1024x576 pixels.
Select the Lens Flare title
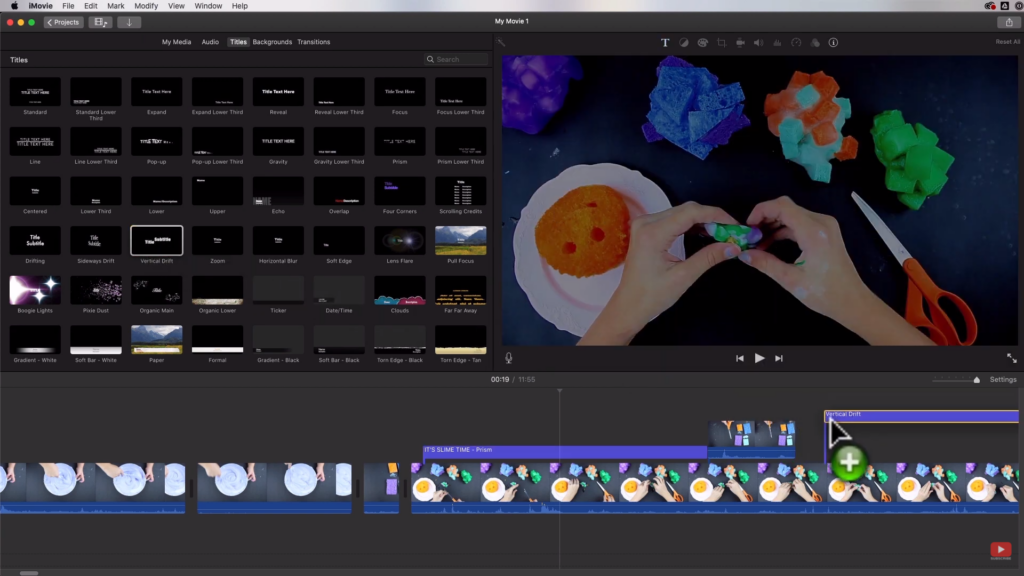[x=400, y=240]
